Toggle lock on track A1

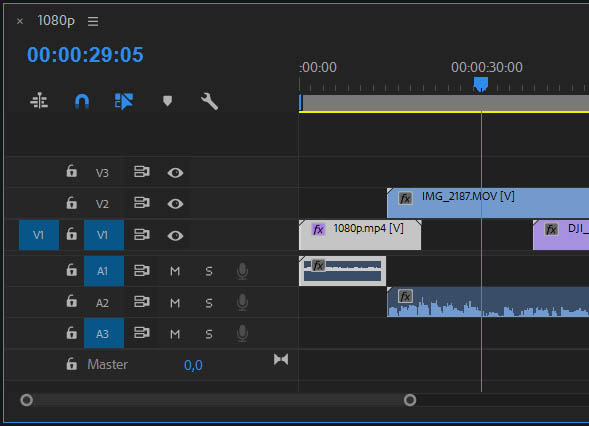(x=71, y=270)
